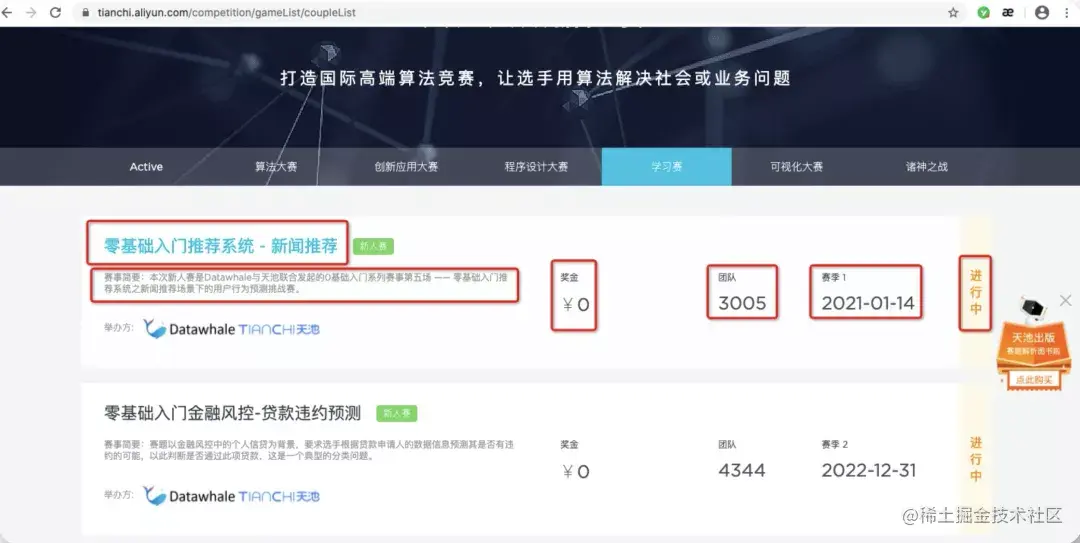Click the 贷款违约预测 competition summary text
This screenshot has height=543, width=1080.
point(309,451)
